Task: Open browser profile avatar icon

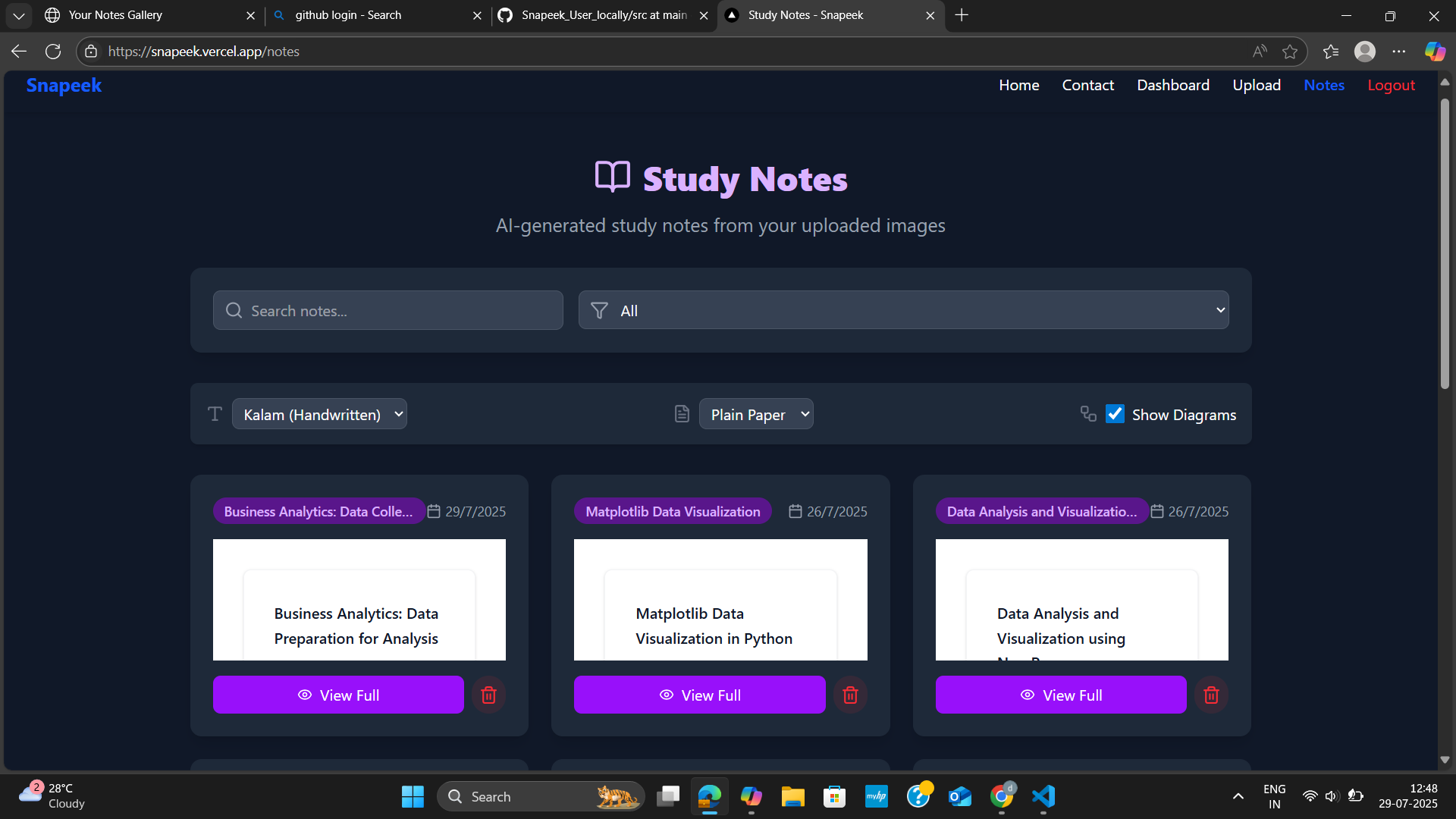Action: click(x=1365, y=52)
